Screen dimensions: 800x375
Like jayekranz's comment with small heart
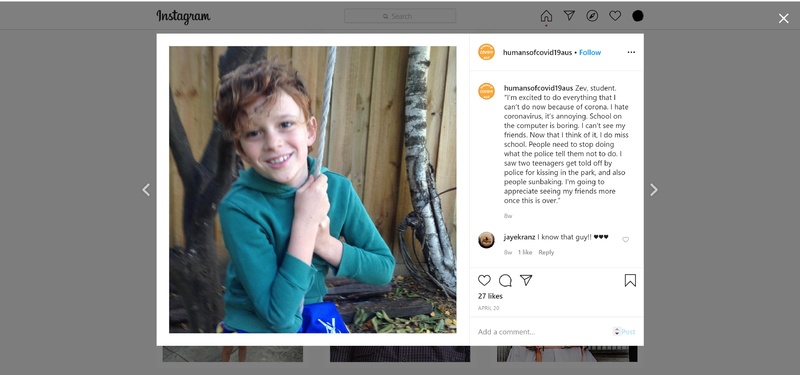point(626,240)
